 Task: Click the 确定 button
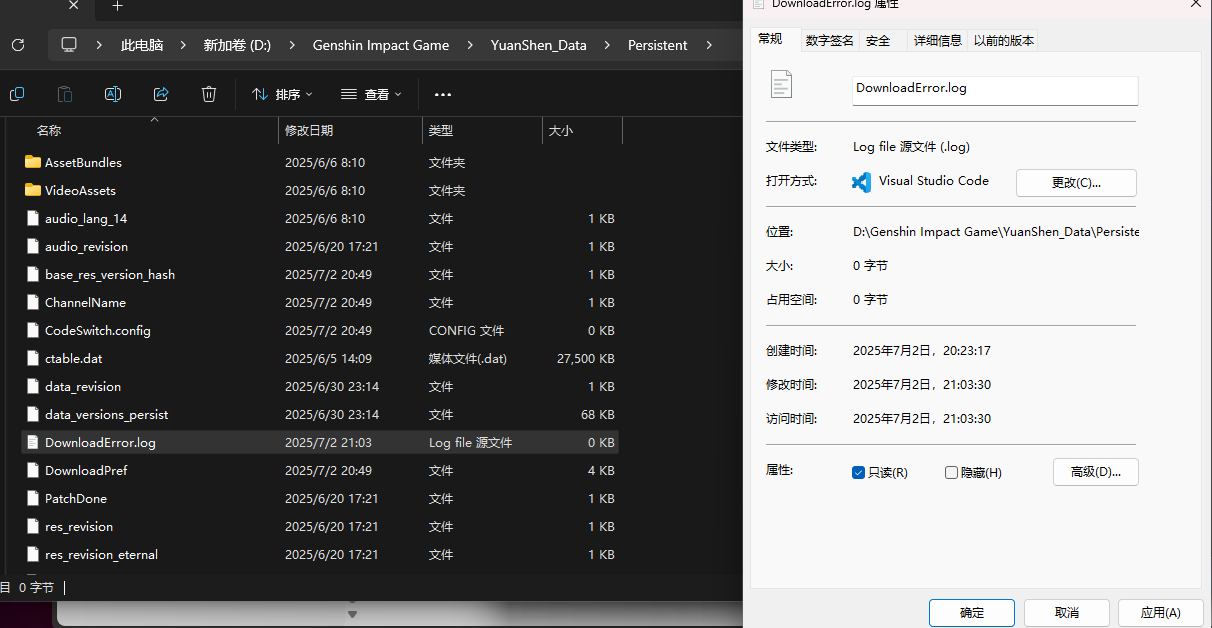pos(972,613)
